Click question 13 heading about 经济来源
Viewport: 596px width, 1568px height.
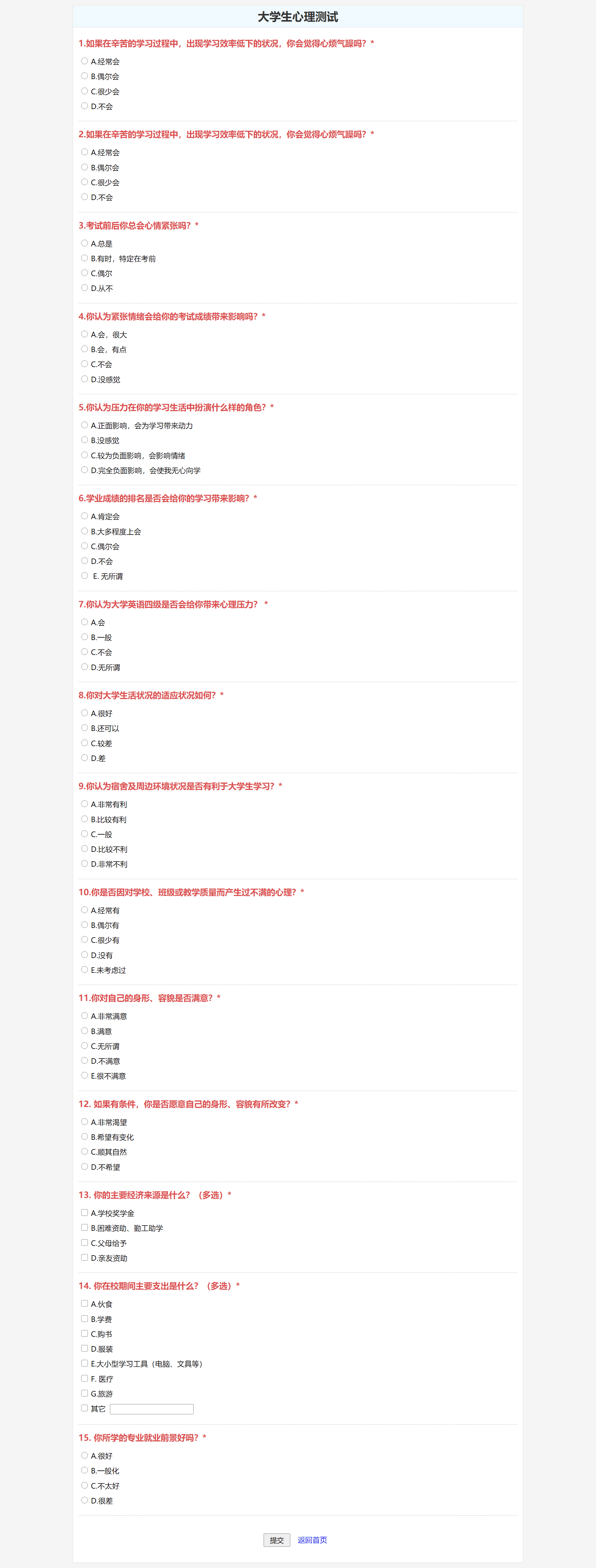tap(155, 1195)
